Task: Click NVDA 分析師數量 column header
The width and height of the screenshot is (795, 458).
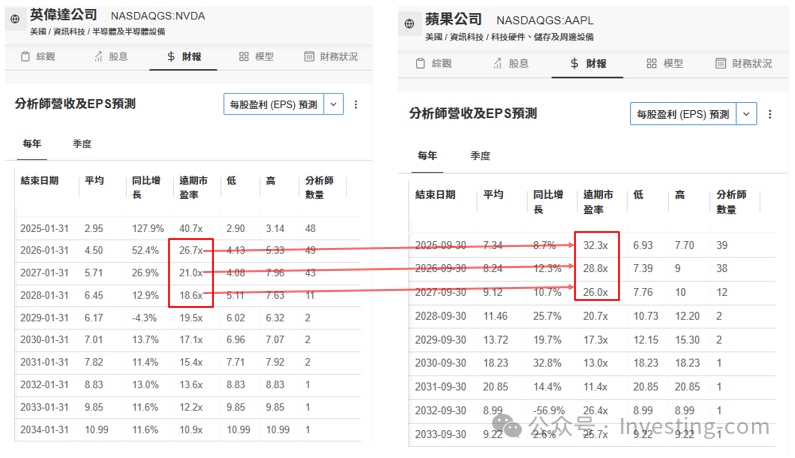Action: click(x=319, y=188)
